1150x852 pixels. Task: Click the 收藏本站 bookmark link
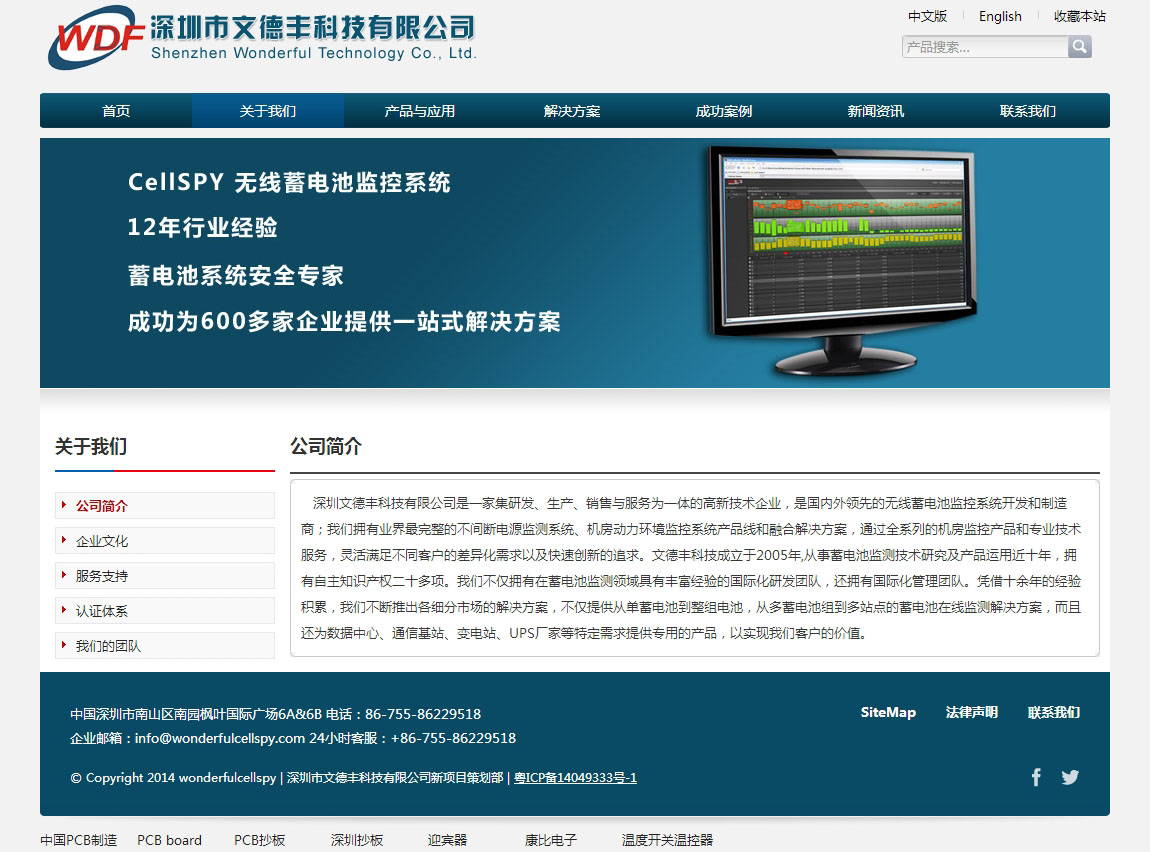click(x=1080, y=16)
